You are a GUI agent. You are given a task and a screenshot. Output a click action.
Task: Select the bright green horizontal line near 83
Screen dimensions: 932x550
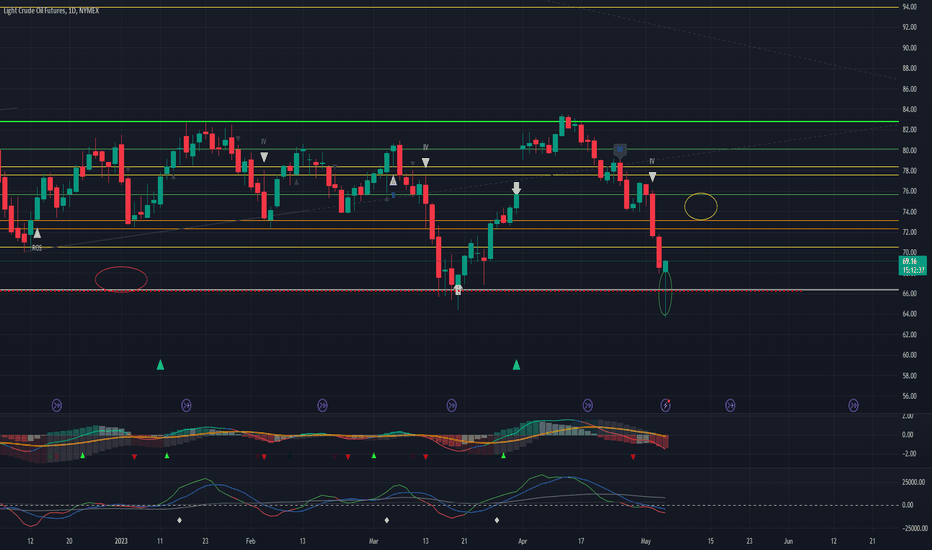click(x=449, y=121)
